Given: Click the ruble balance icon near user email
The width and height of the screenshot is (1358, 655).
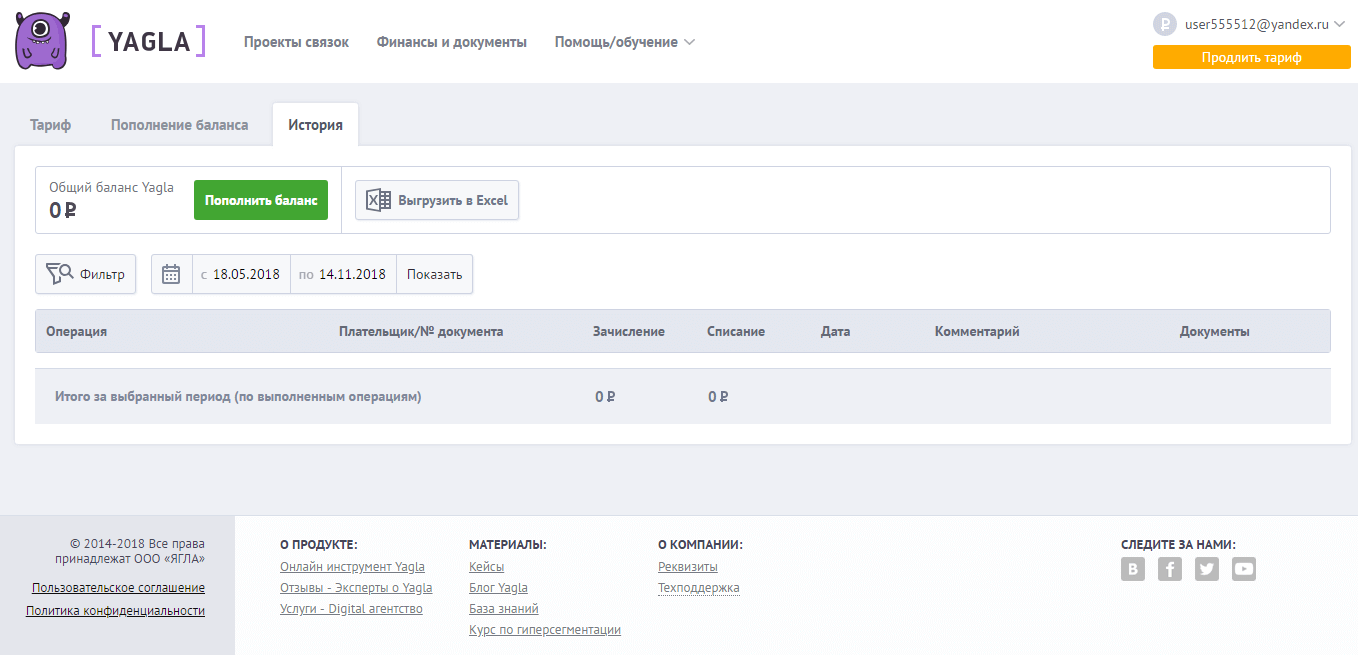Looking at the screenshot, I should point(1164,24).
